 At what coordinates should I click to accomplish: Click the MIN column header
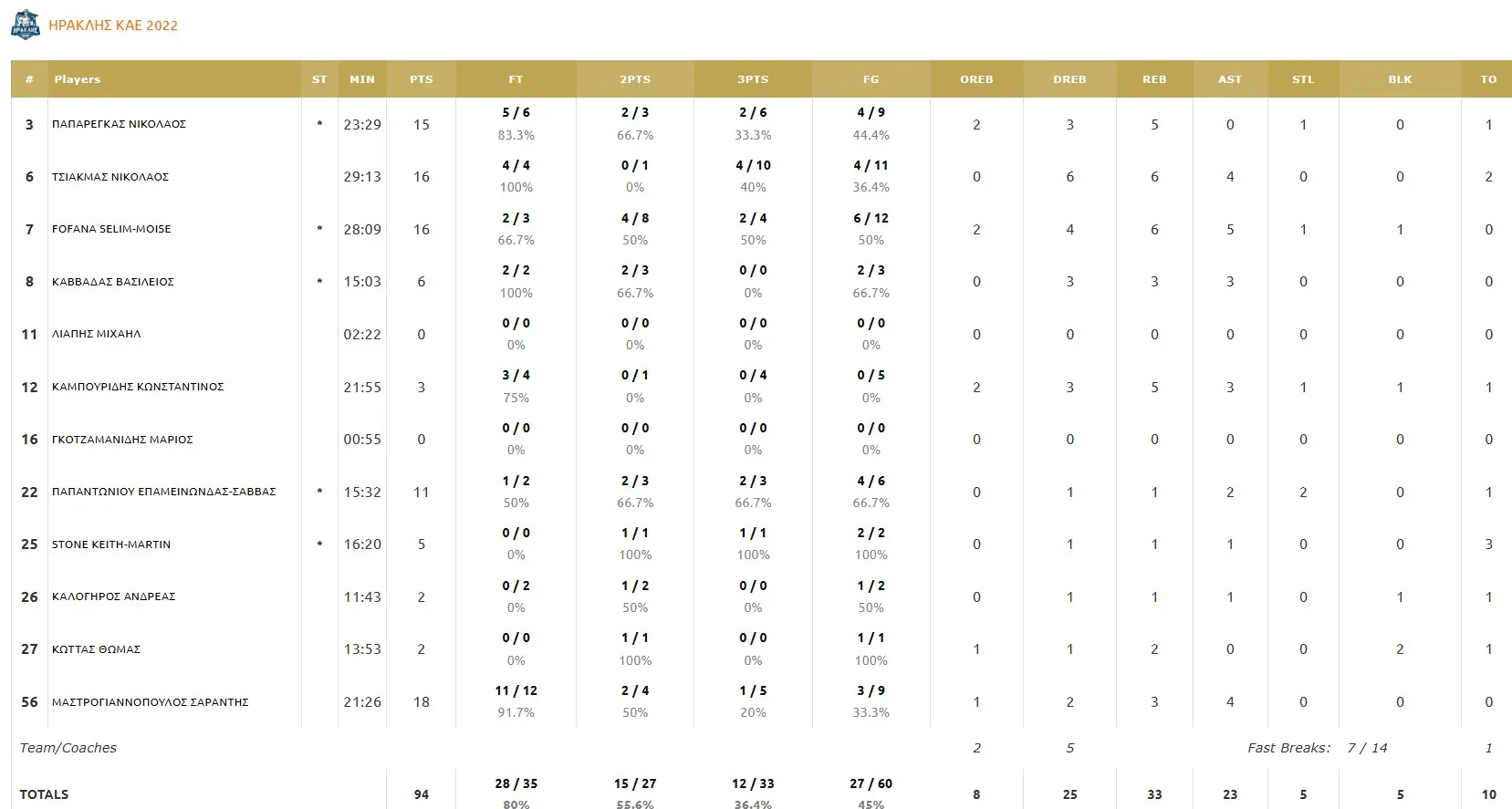(x=362, y=79)
